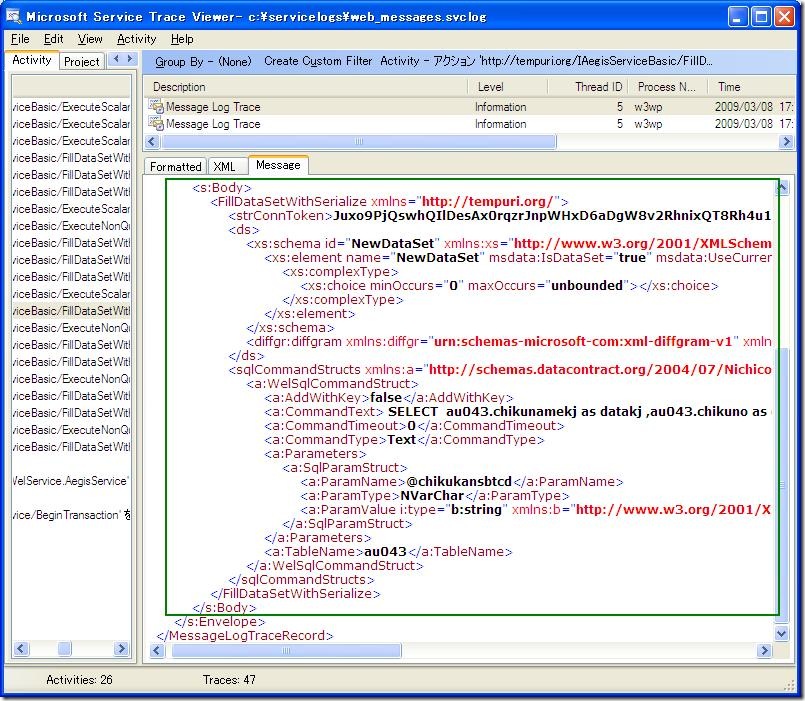
Task: Sort traces by the Thread ID column header
Action: click(x=589, y=87)
